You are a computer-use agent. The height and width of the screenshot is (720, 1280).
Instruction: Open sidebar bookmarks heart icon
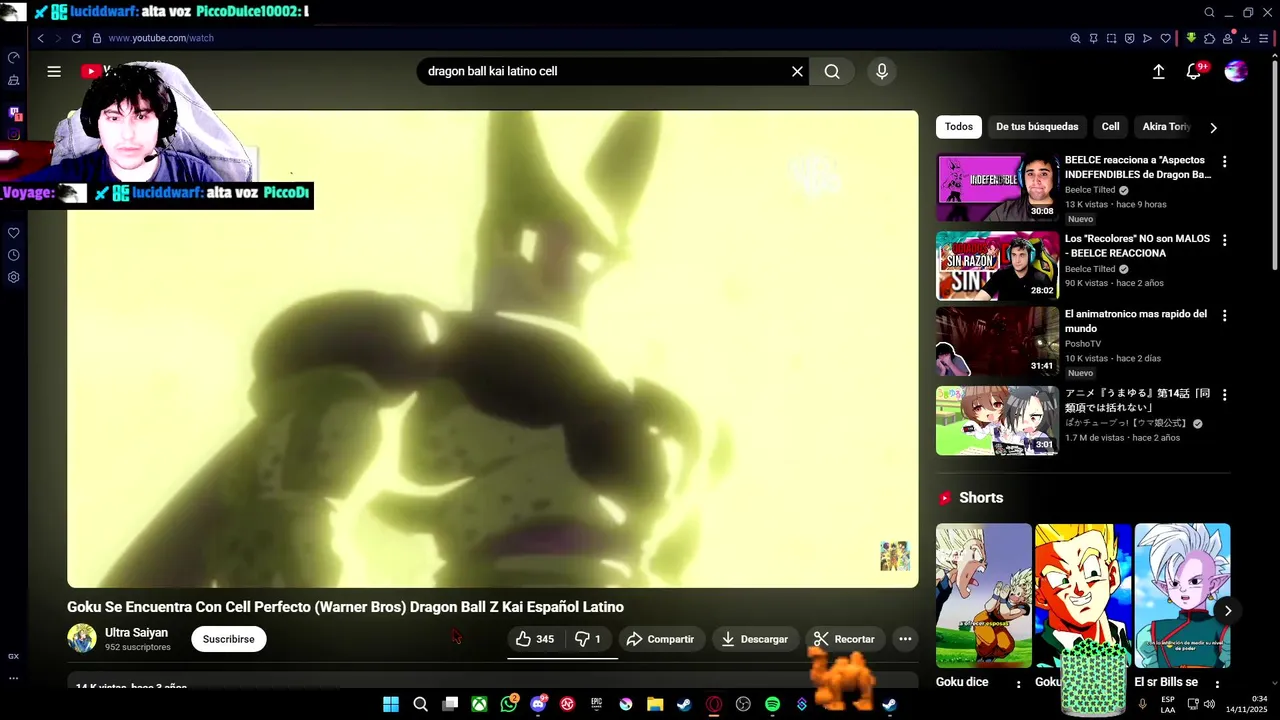(x=14, y=233)
